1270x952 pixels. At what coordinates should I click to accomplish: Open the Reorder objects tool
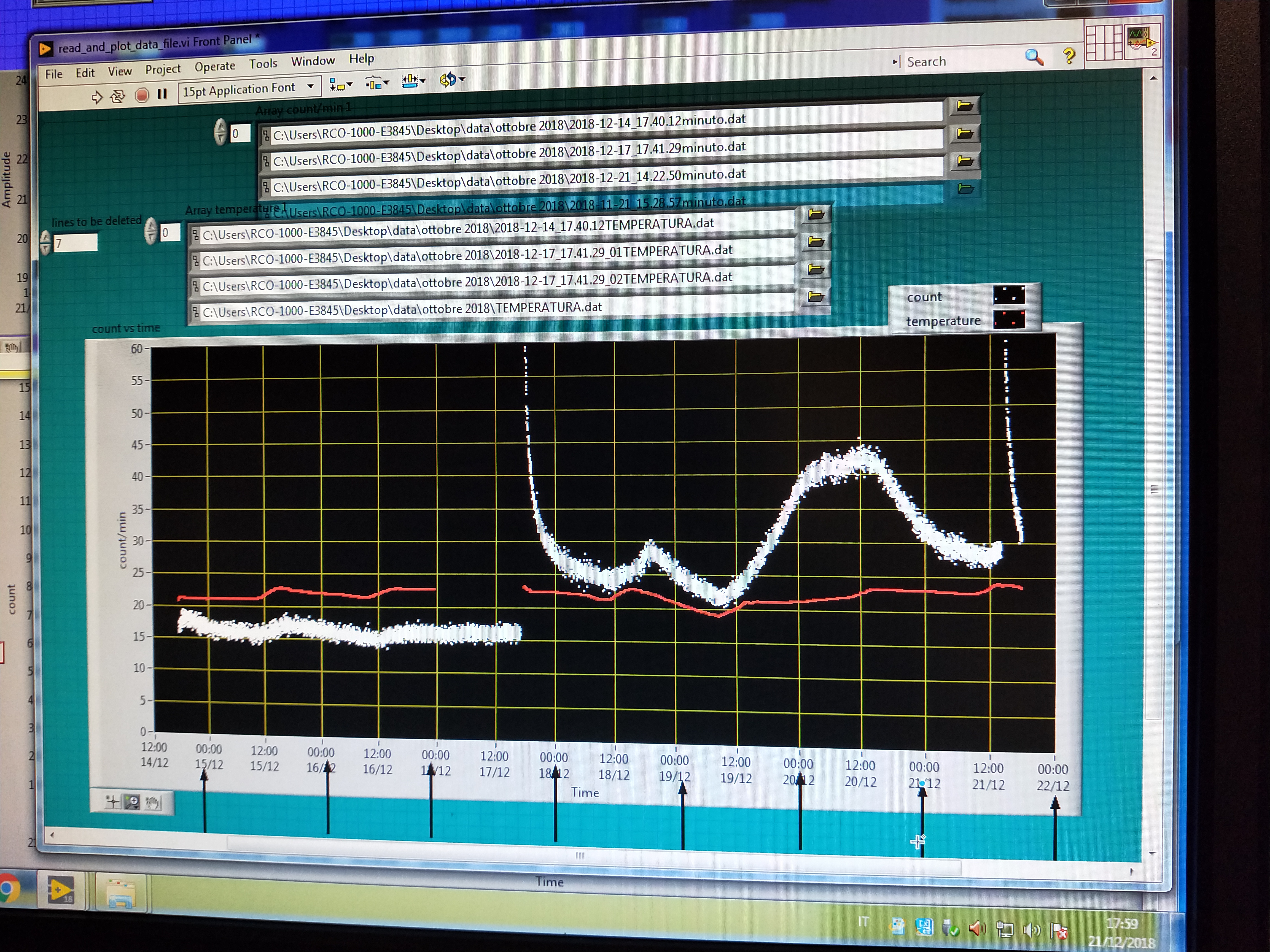[451, 80]
